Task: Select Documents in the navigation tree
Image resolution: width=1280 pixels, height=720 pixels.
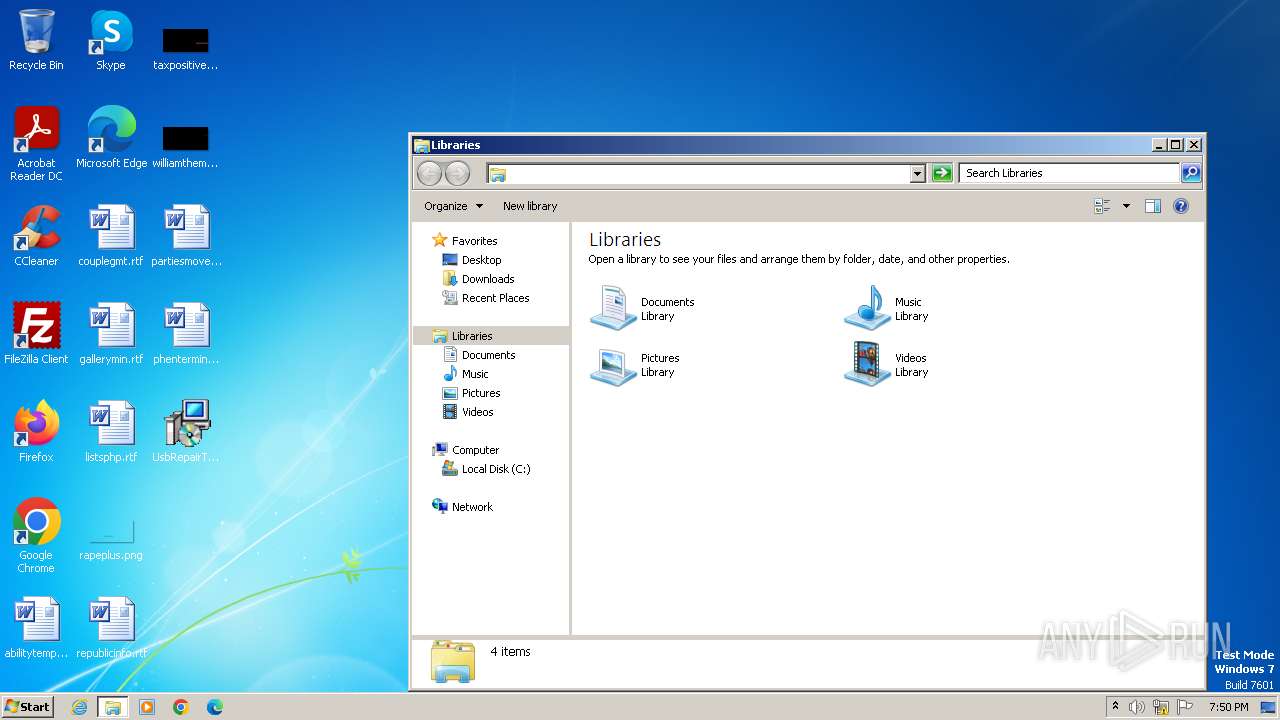Action: [x=479, y=355]
